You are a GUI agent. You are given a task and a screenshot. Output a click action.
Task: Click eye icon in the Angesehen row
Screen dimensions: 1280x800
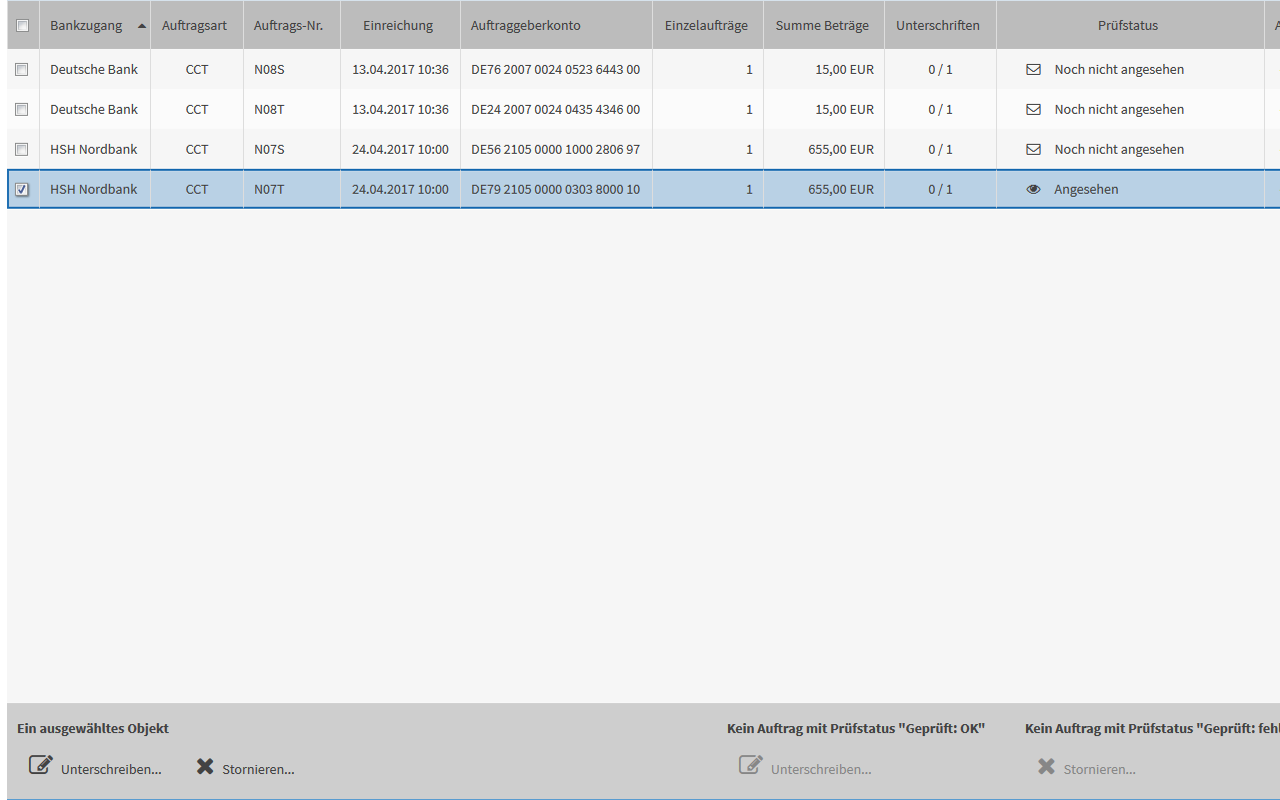point(1034,189)
